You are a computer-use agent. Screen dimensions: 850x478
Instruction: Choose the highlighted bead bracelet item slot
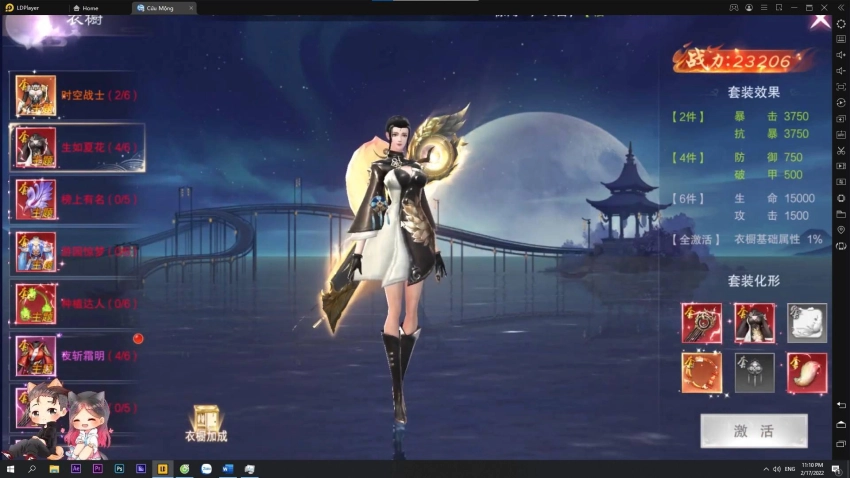701,372
